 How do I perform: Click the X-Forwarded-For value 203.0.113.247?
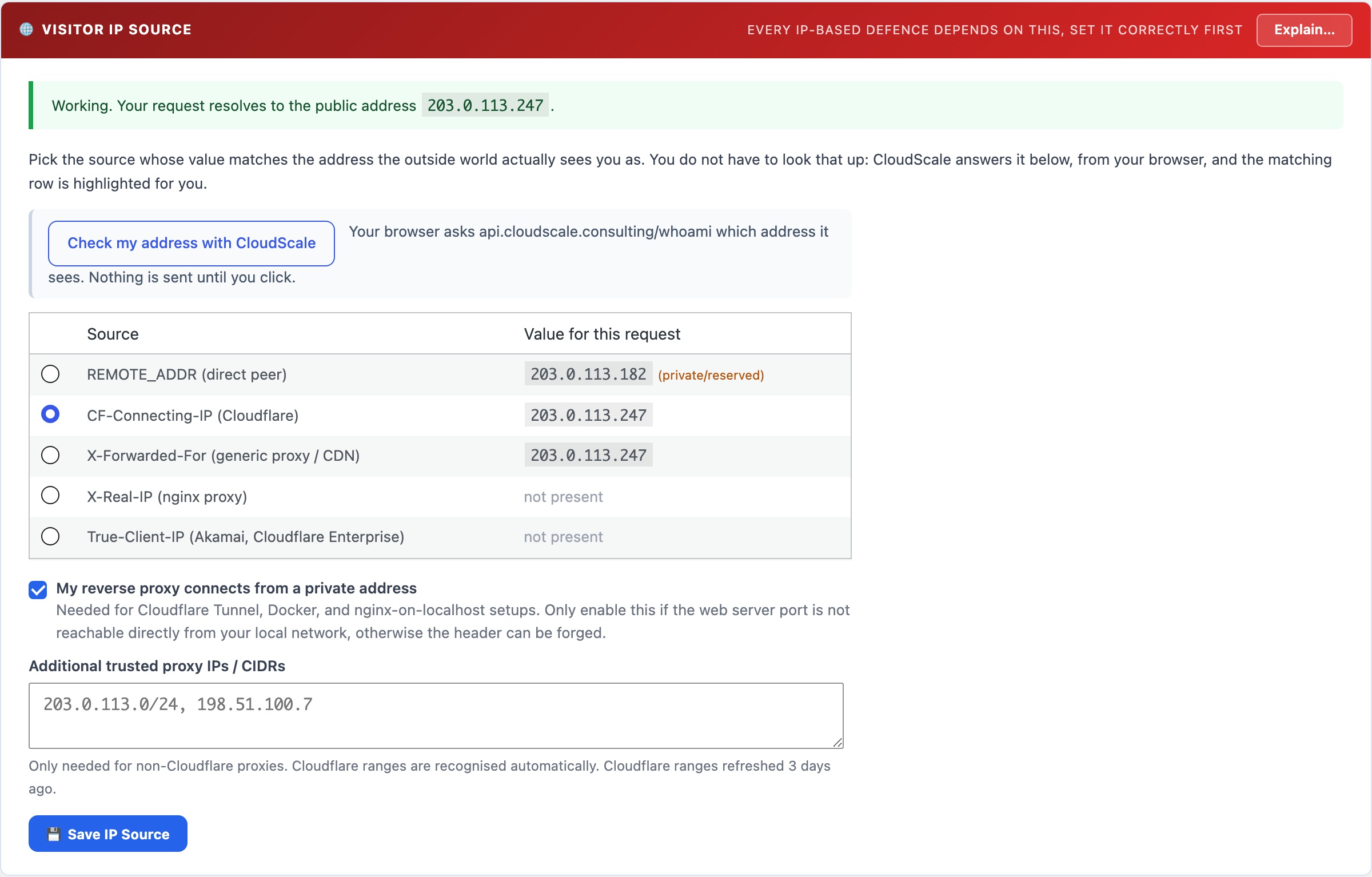(588, 455)
